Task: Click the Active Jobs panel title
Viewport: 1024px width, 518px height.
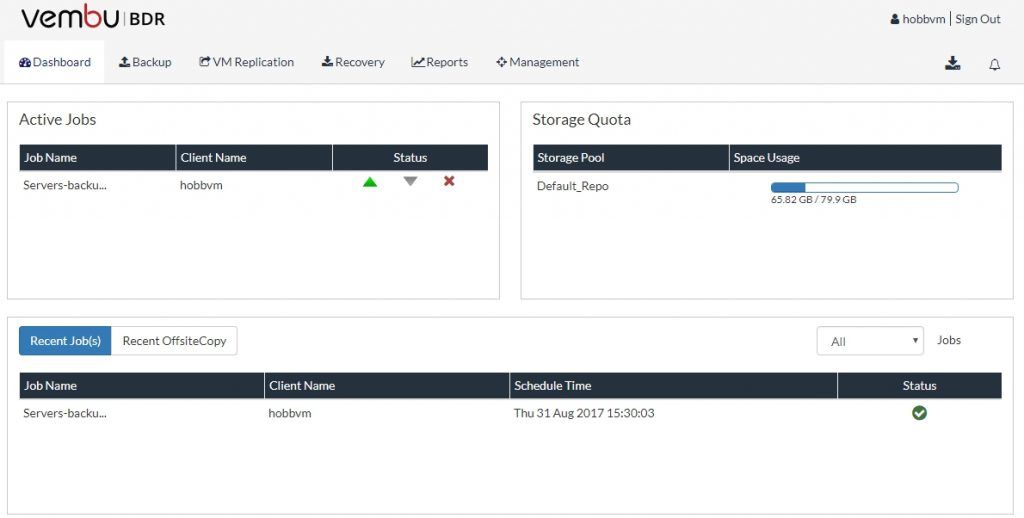Action: pos(57,120)
